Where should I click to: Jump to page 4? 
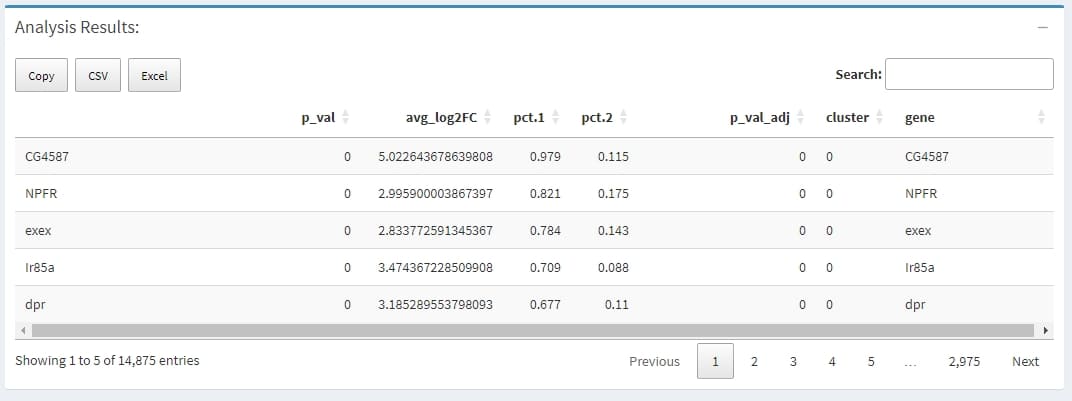pyautogui.click(x=832, y=361)
